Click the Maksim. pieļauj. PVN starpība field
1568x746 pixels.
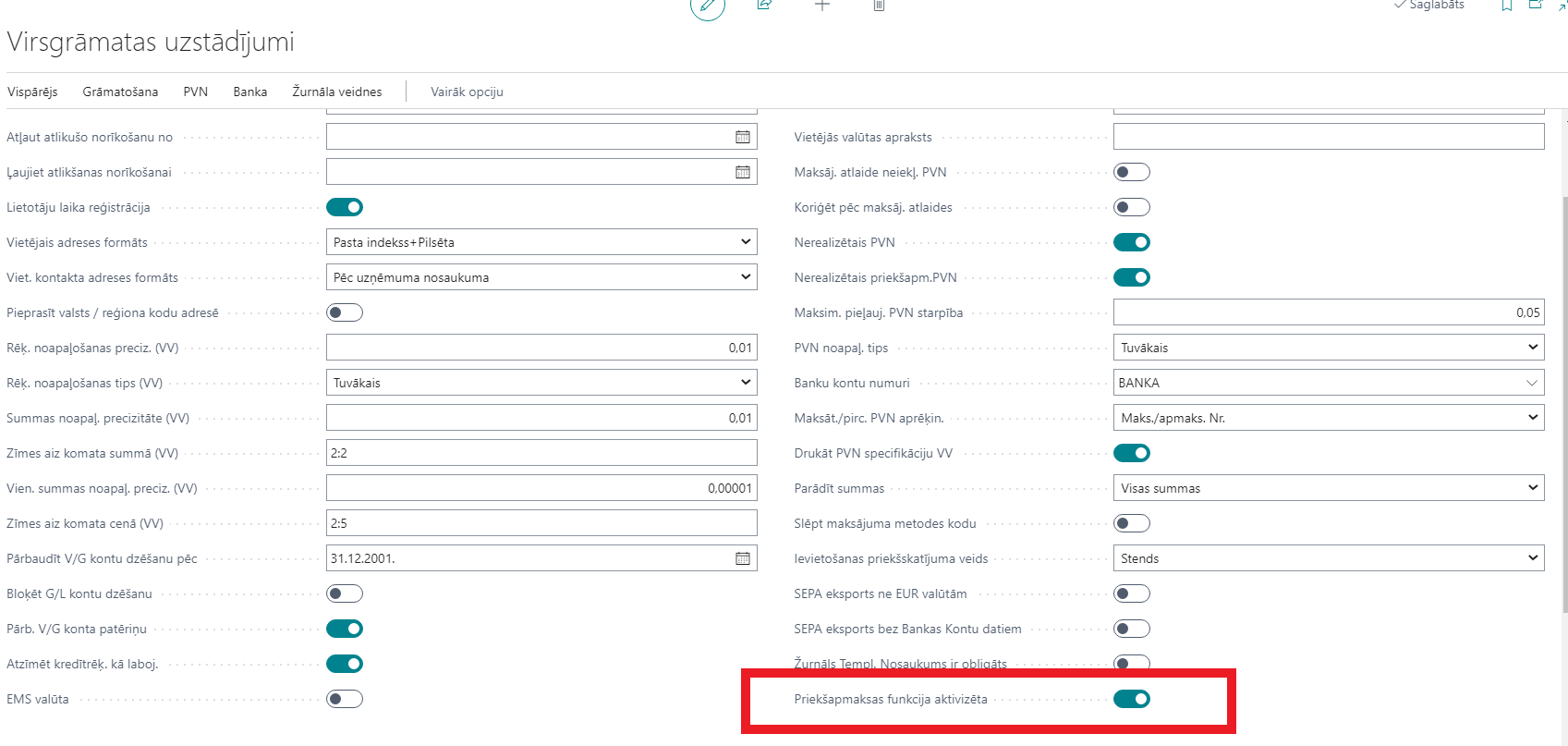pyautogui.click(x=1328, y=312)
